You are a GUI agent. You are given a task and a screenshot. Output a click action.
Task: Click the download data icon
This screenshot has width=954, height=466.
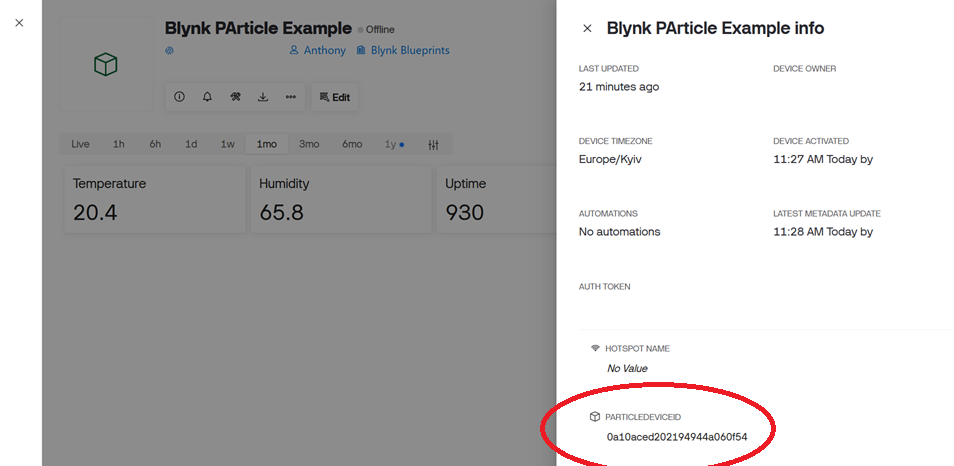click(x=263, y=97)
